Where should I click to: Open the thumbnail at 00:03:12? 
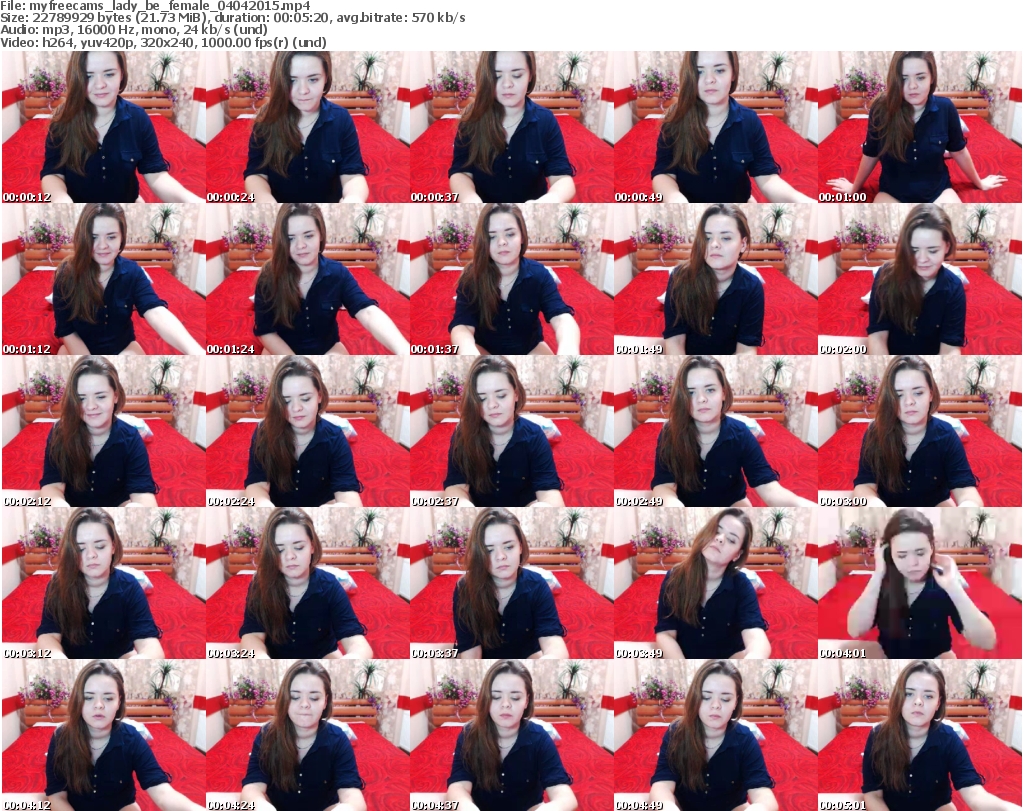(x=104, y=583)
